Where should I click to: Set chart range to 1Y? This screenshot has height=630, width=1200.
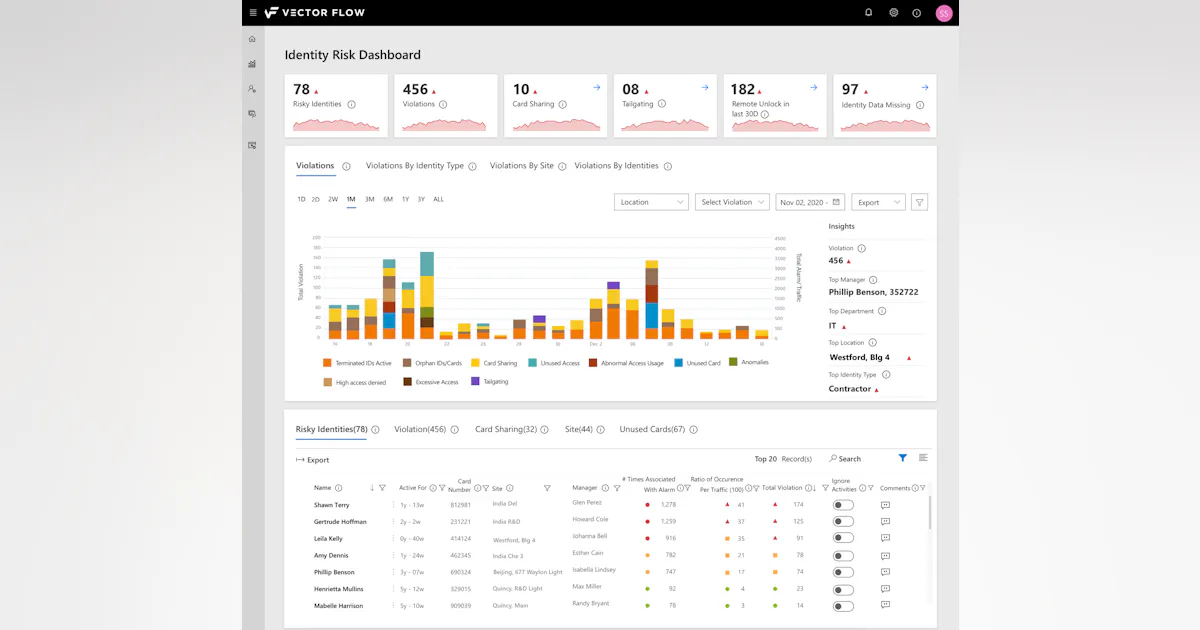405,199
